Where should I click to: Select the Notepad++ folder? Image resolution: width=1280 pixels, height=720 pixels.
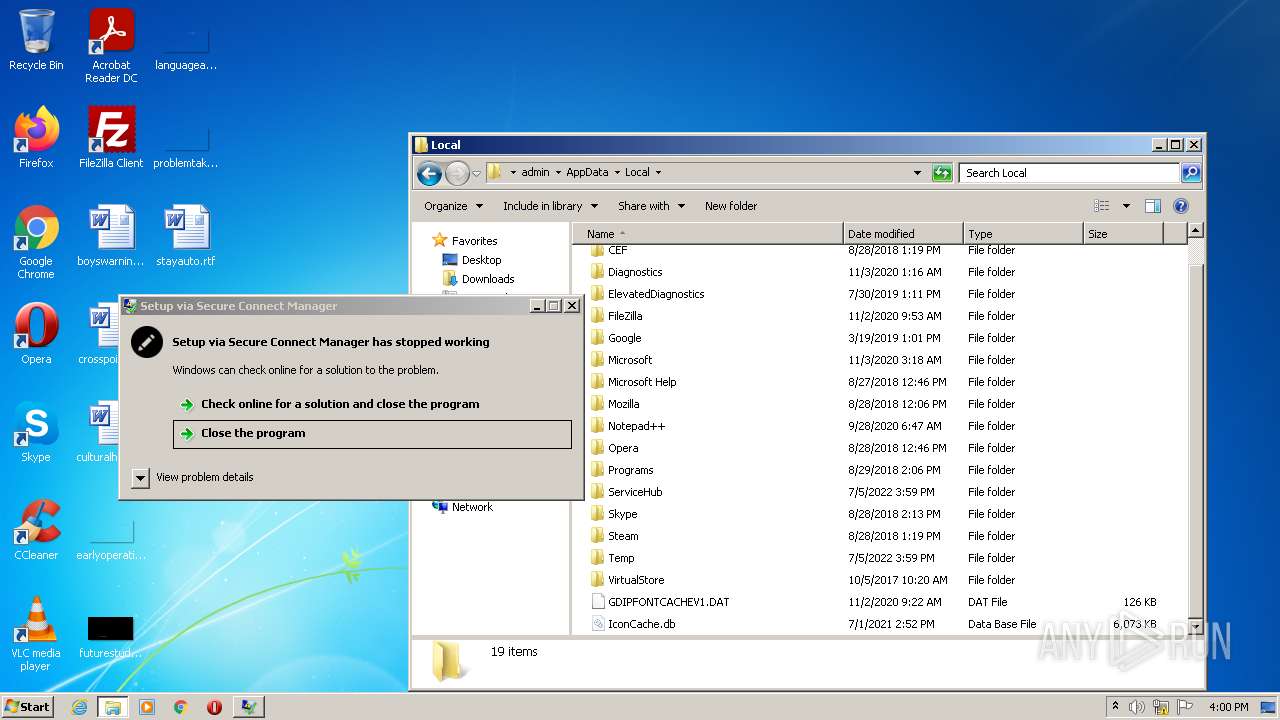click(636, 426)
